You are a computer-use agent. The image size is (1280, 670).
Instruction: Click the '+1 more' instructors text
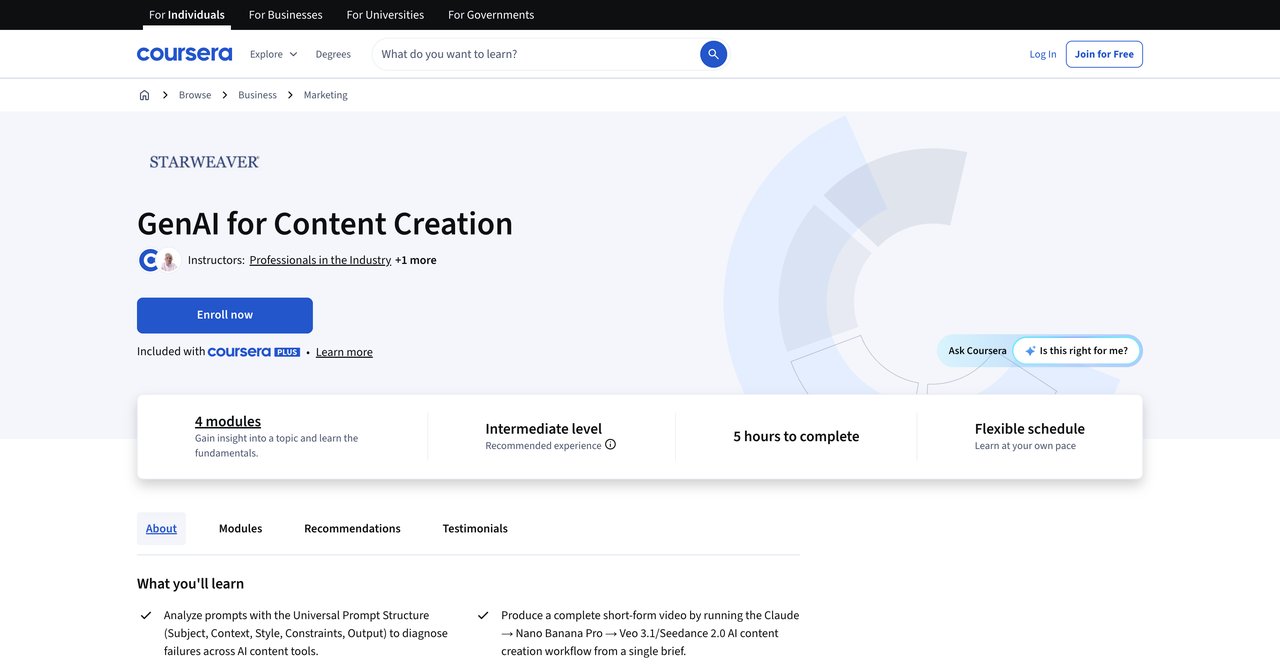[x=415, y=260]
